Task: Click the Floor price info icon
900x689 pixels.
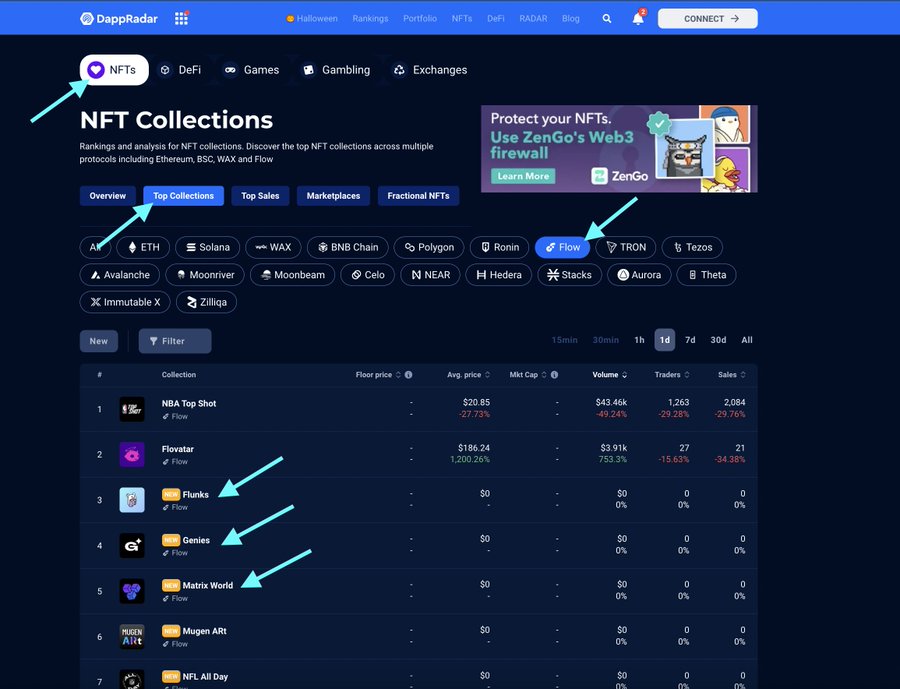Action: tap(409, 374)
